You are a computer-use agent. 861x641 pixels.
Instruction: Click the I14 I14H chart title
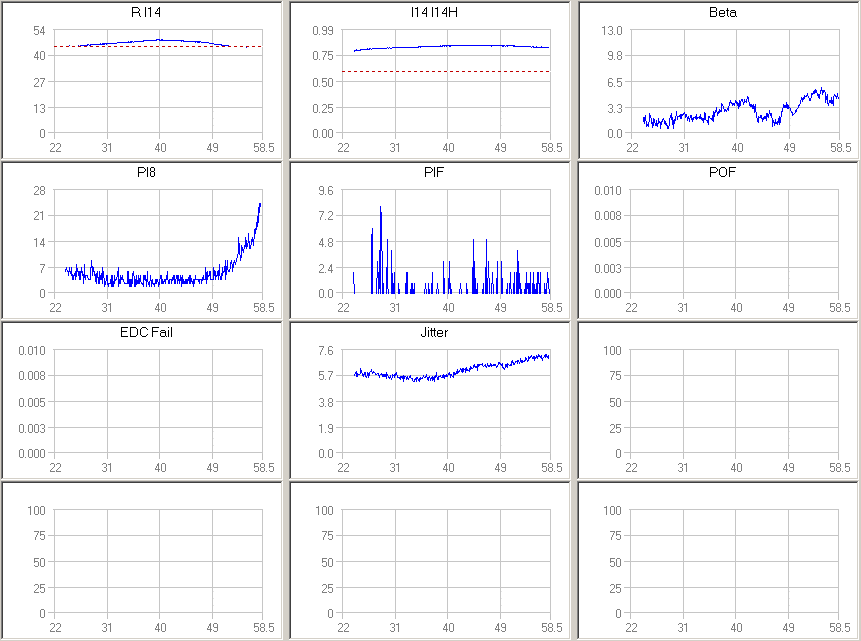[x=447, y=11]
